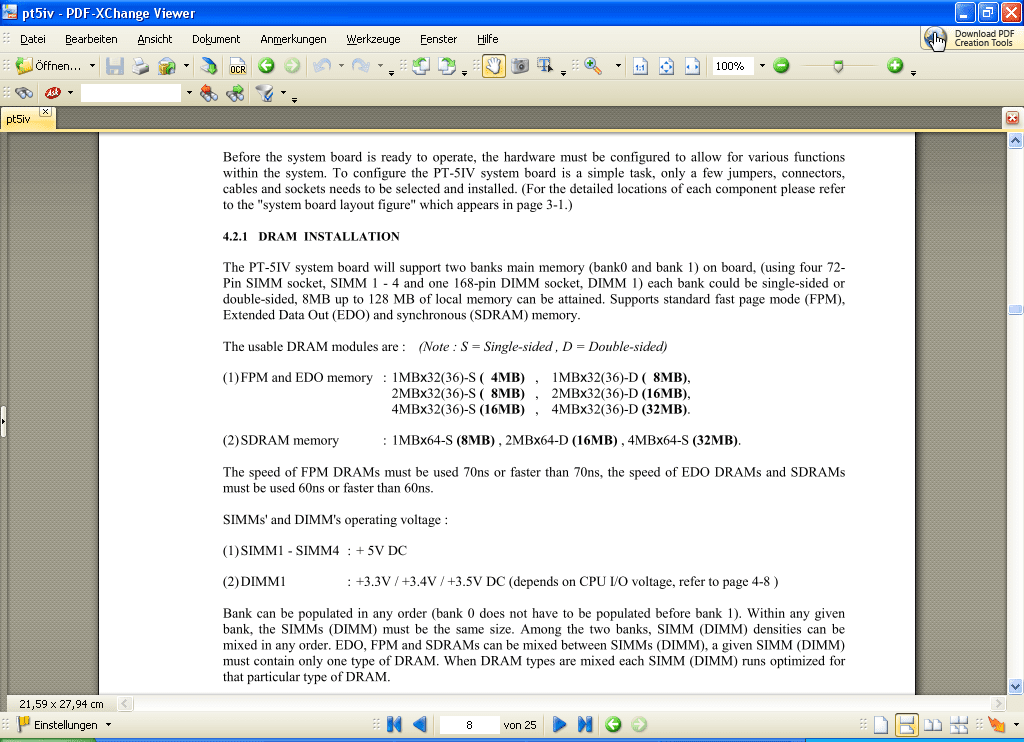
Task: Find previous search result
Action: 209,93
